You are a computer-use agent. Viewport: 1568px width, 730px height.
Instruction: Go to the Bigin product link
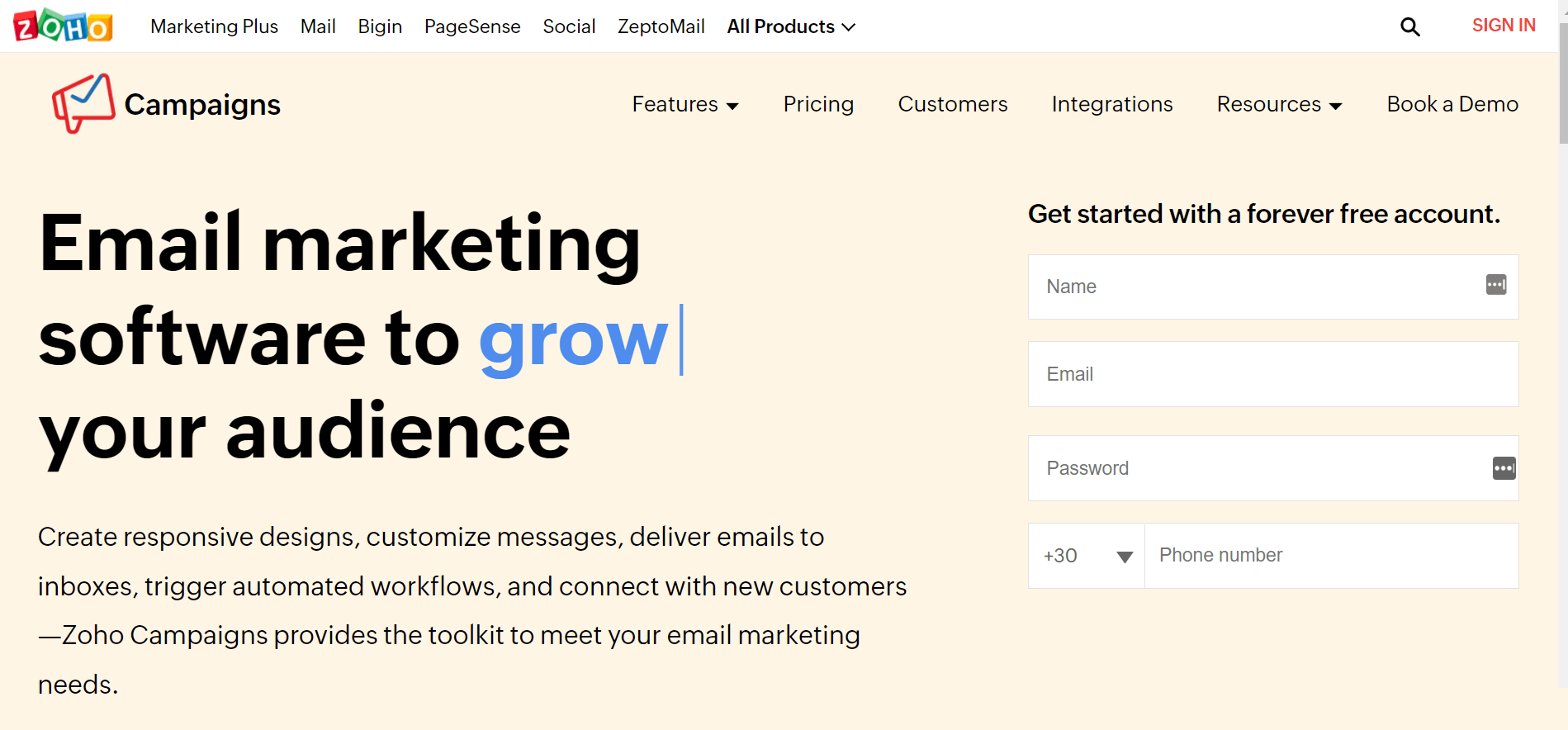pyautogui.click(x=379, y=26)
